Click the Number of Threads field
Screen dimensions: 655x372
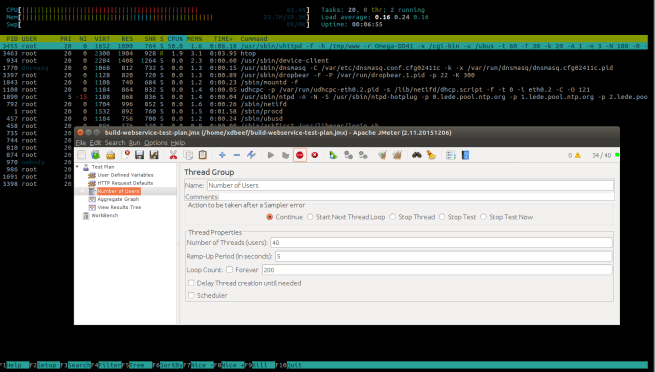click(441, 243)
